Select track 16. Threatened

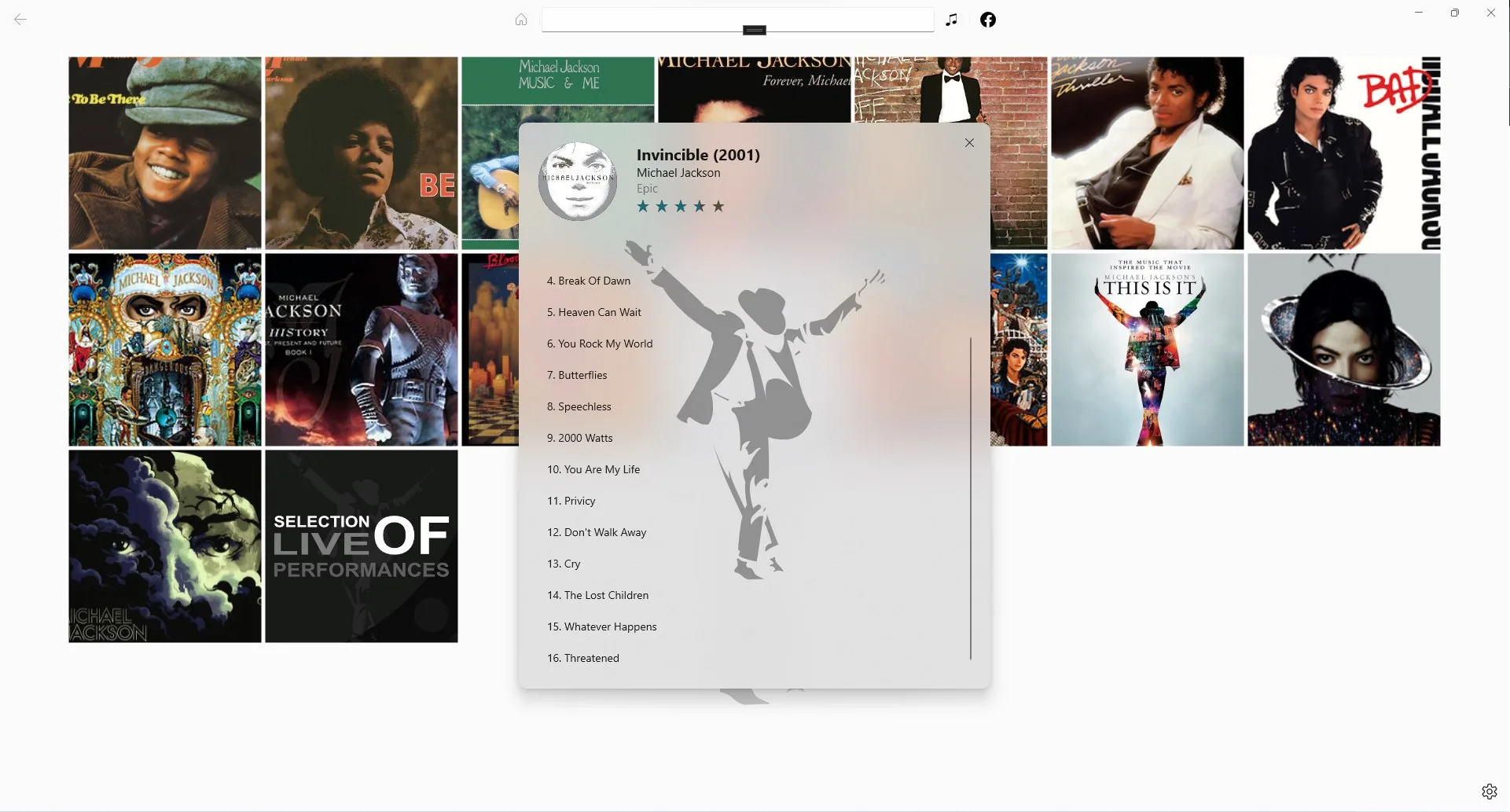[x=583, y=658]
